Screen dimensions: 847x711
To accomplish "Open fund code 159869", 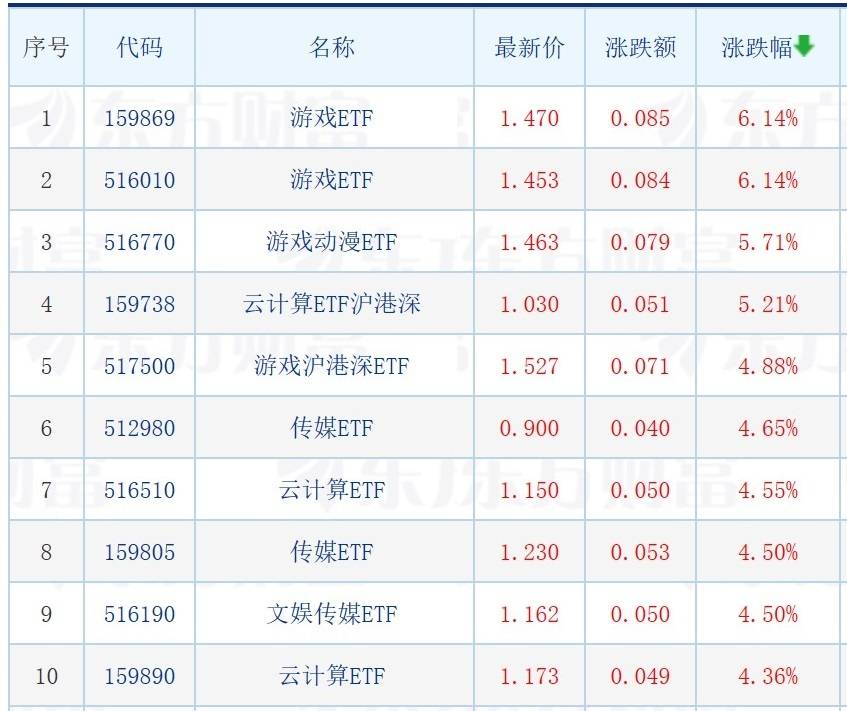I will [139, 118].
